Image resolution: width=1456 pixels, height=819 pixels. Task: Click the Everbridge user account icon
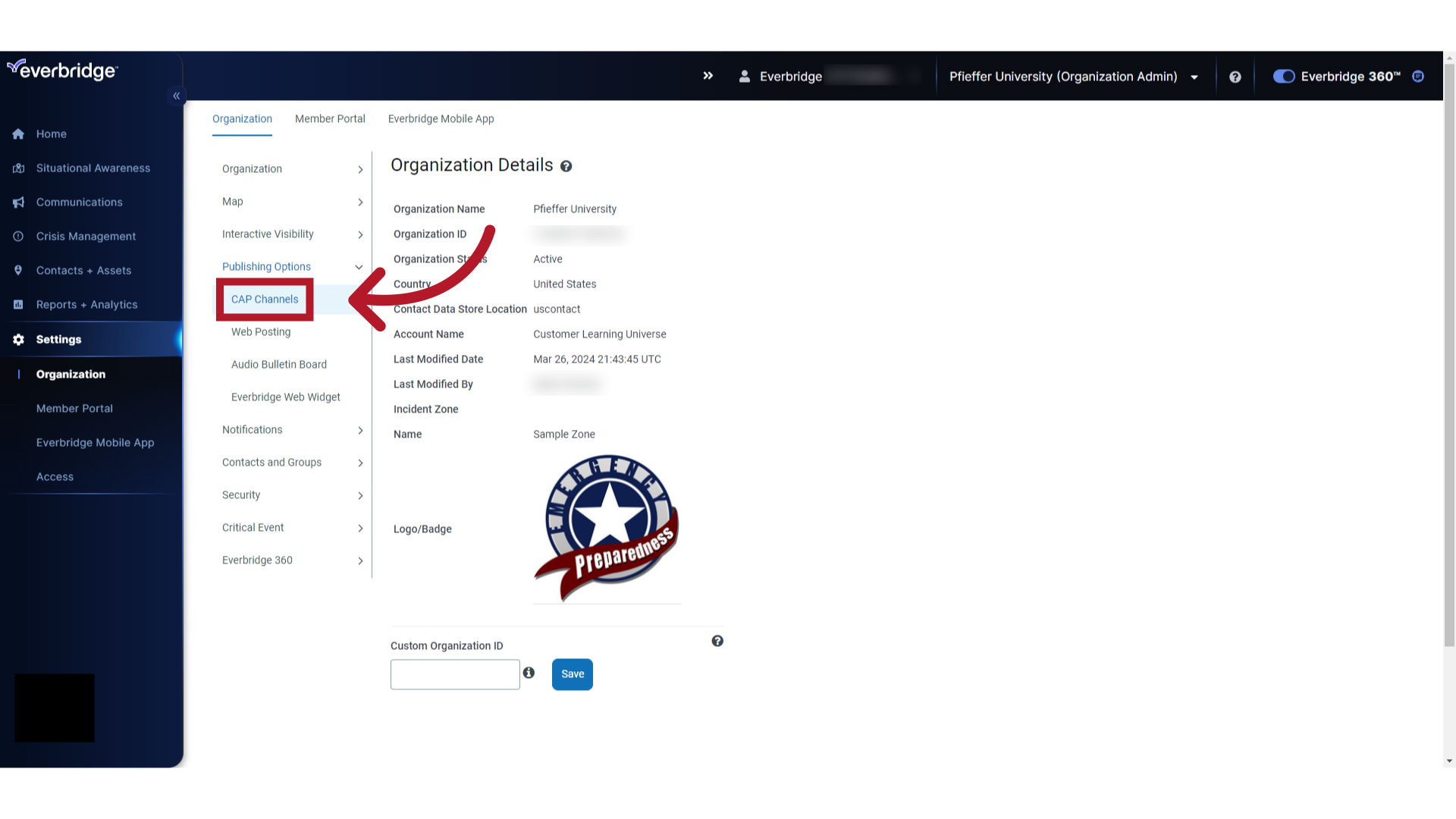pos(745,77)
